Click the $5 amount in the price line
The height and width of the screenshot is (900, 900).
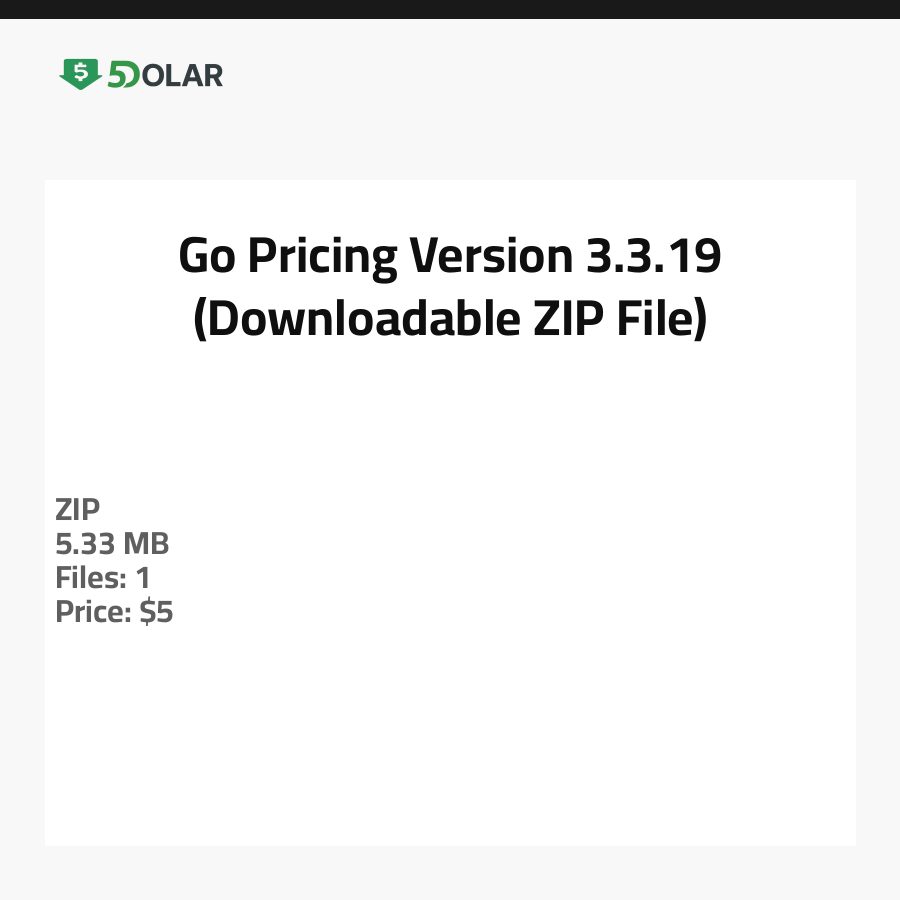coord(157,612)
